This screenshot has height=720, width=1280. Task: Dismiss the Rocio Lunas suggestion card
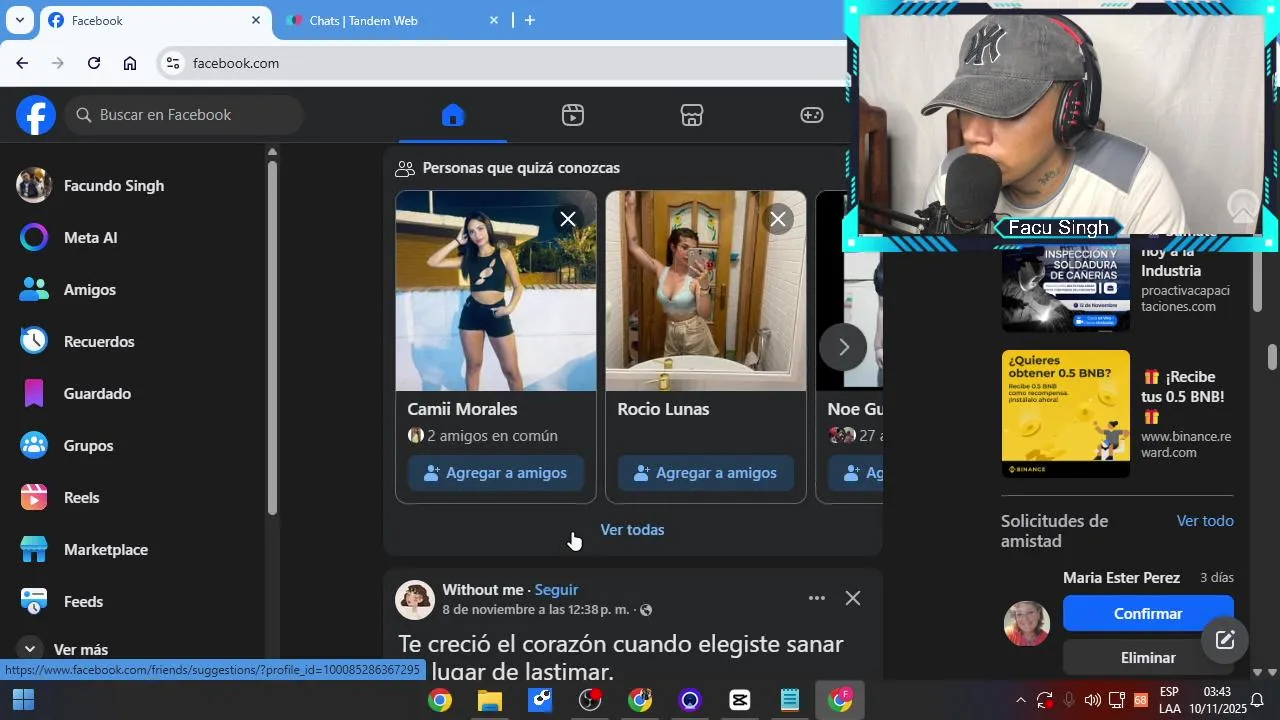tap(778, 219)
